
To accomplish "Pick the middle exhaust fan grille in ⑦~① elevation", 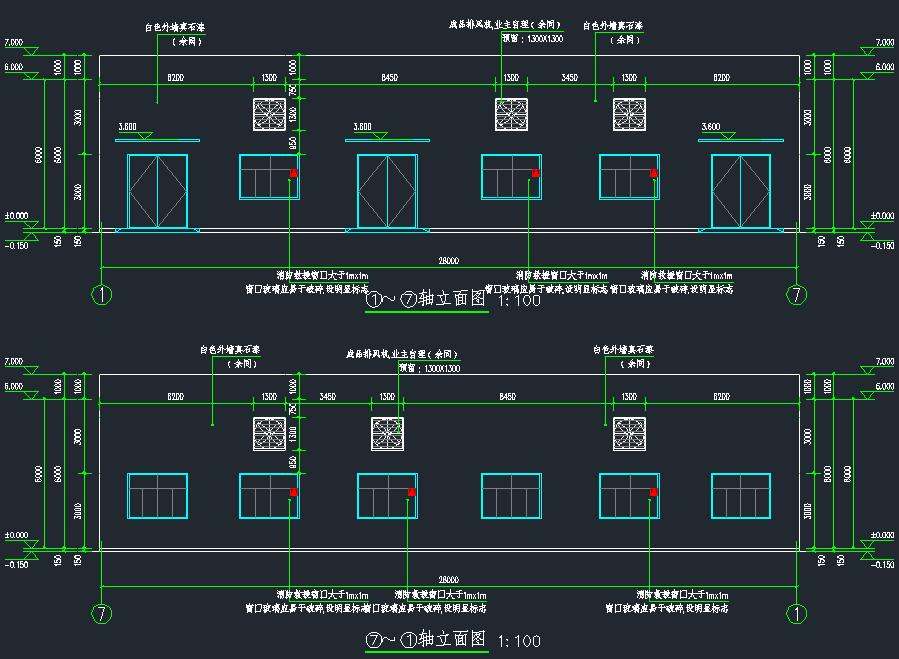I will click(x=388, y=434).
